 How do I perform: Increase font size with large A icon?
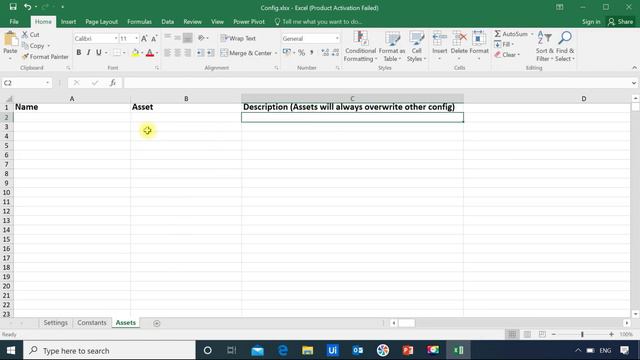click(x=144, y=38)
